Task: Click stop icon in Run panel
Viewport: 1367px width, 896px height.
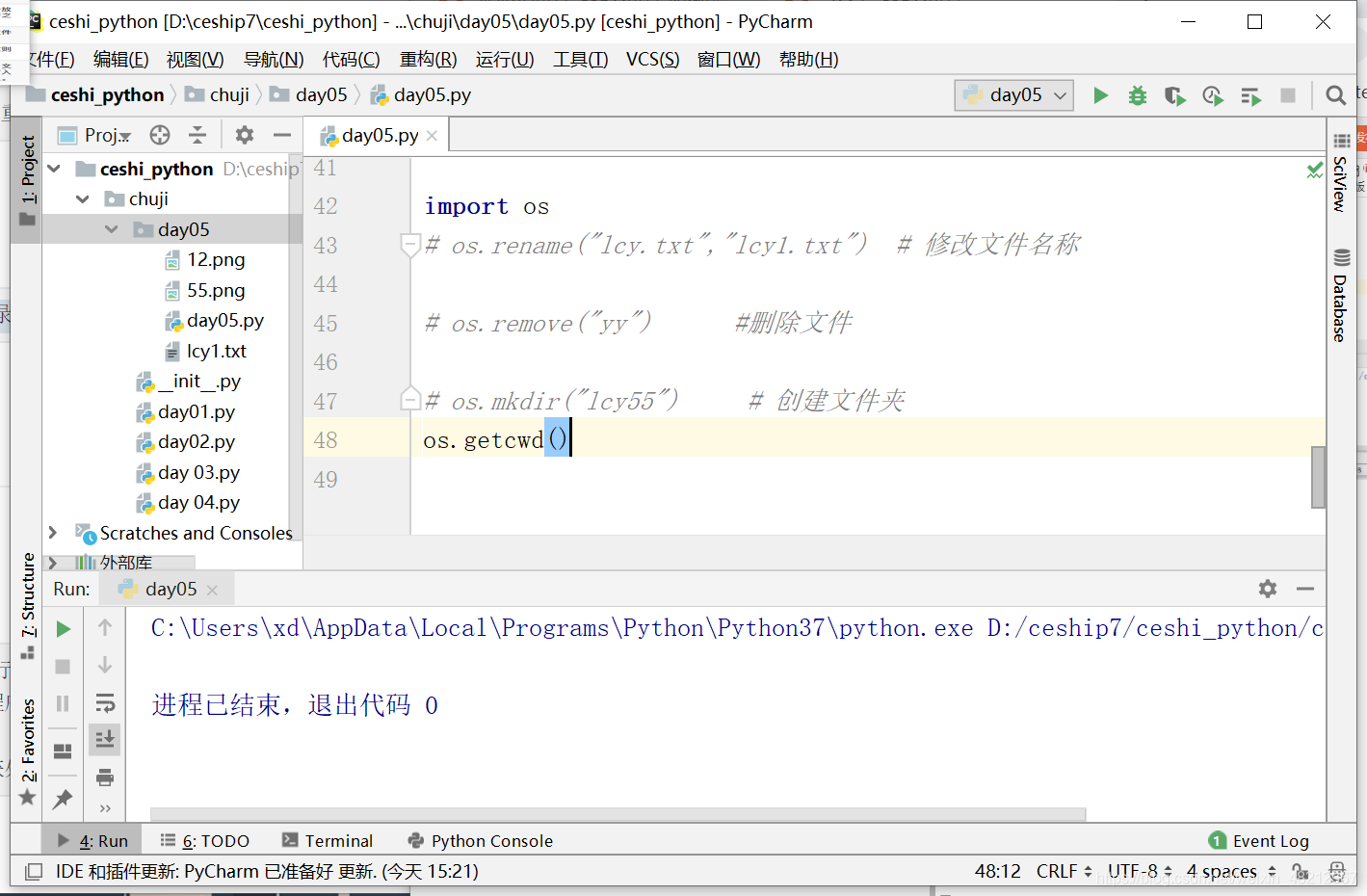Action: coord(63,667)
